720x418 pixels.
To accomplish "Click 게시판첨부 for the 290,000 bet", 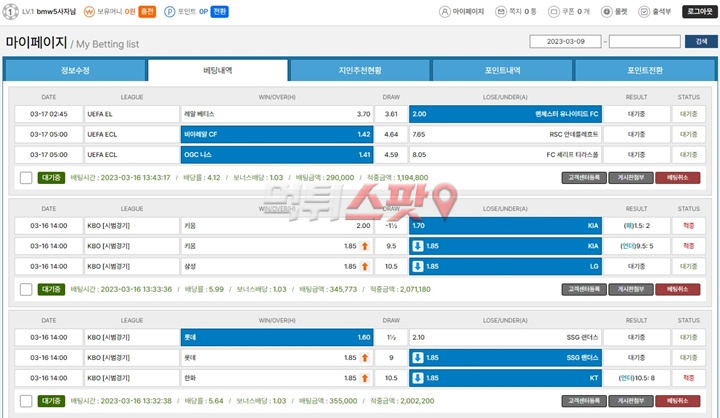I will tap(631, 178).
